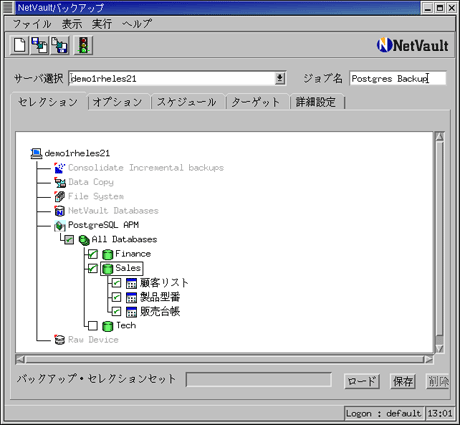Select the 製品型番 table label
460x425 pixels.
160,297
